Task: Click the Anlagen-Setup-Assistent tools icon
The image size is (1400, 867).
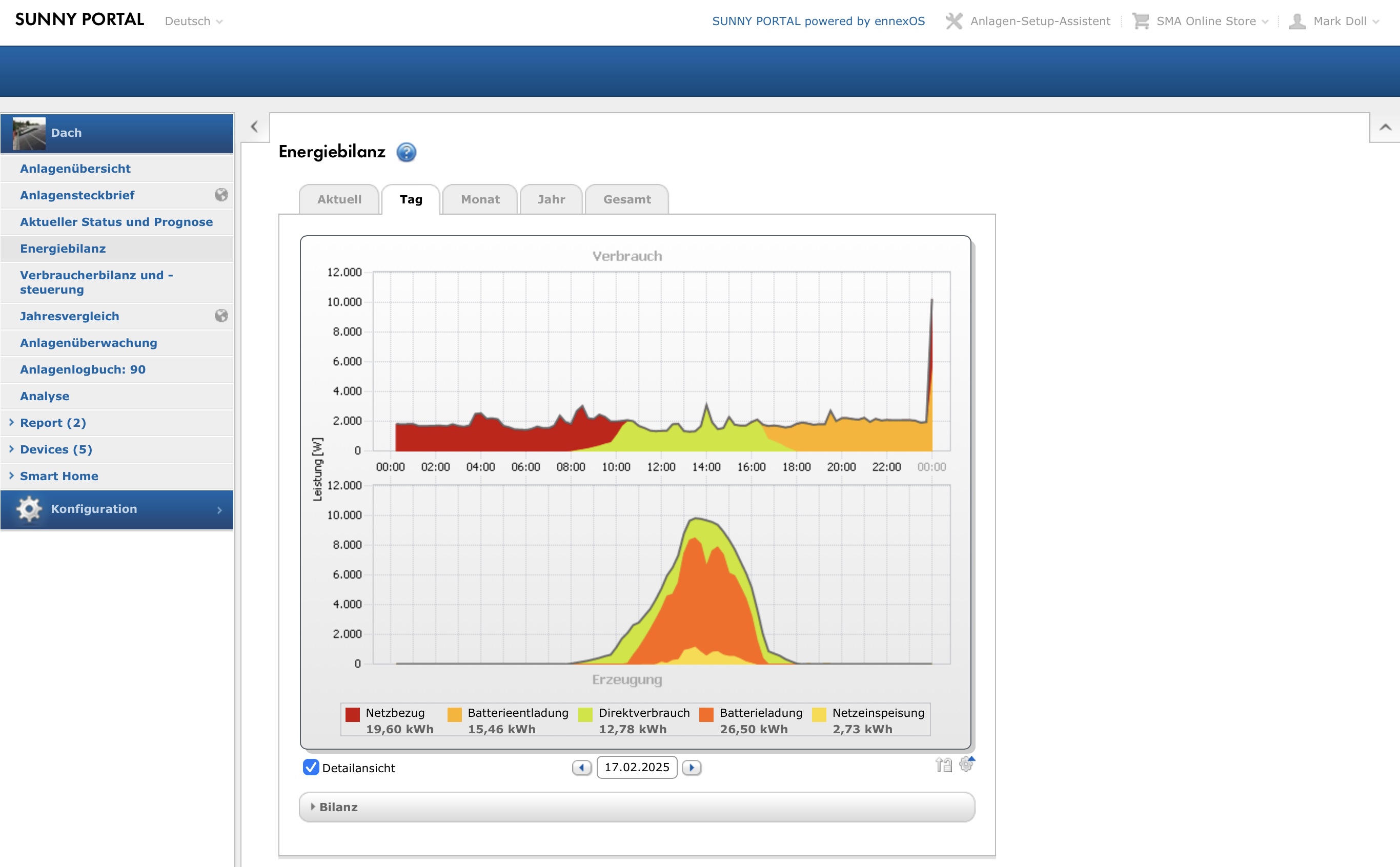Action: [x=954, y=21]
